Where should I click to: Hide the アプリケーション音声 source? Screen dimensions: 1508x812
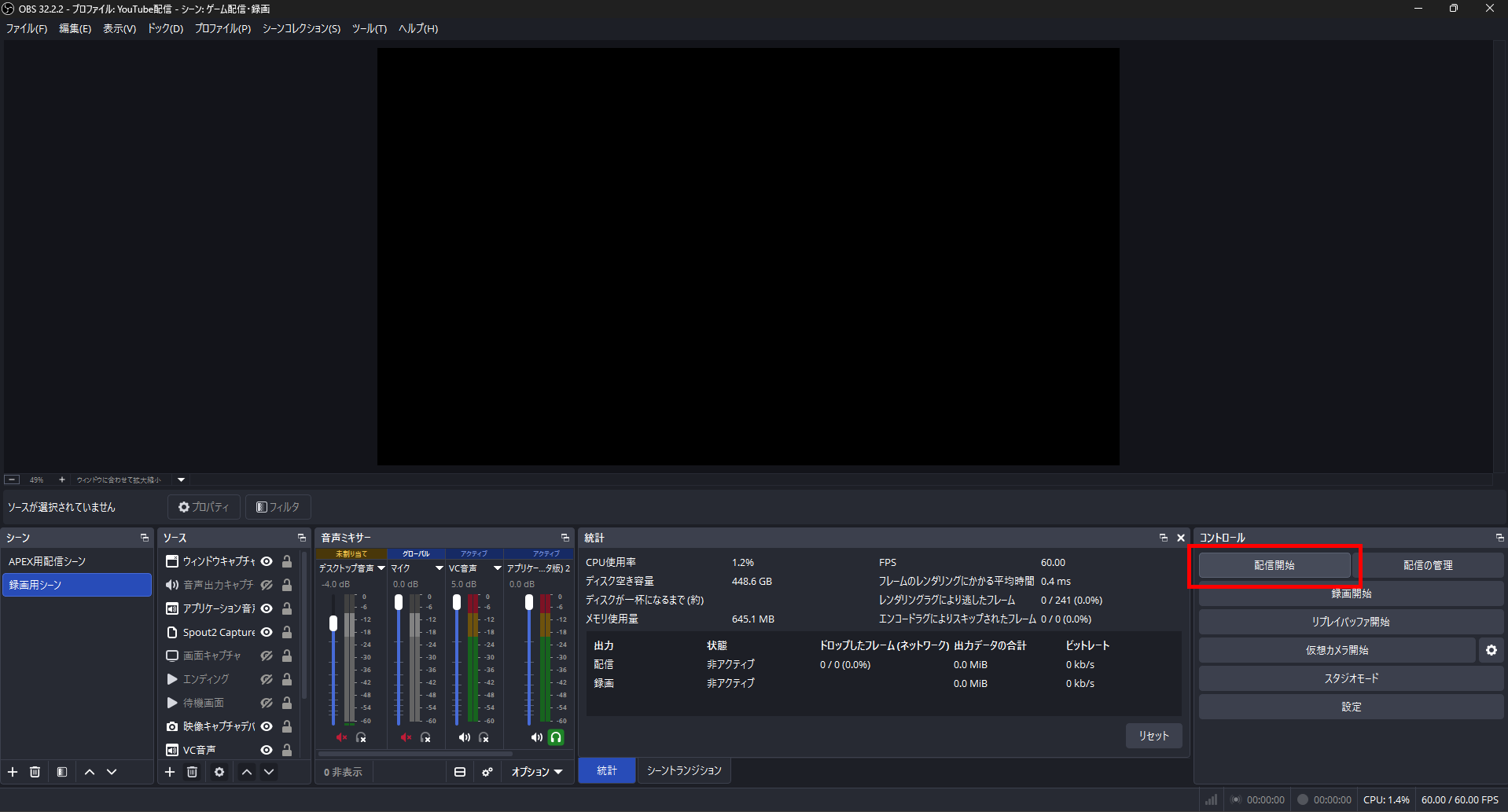[267, 608]
